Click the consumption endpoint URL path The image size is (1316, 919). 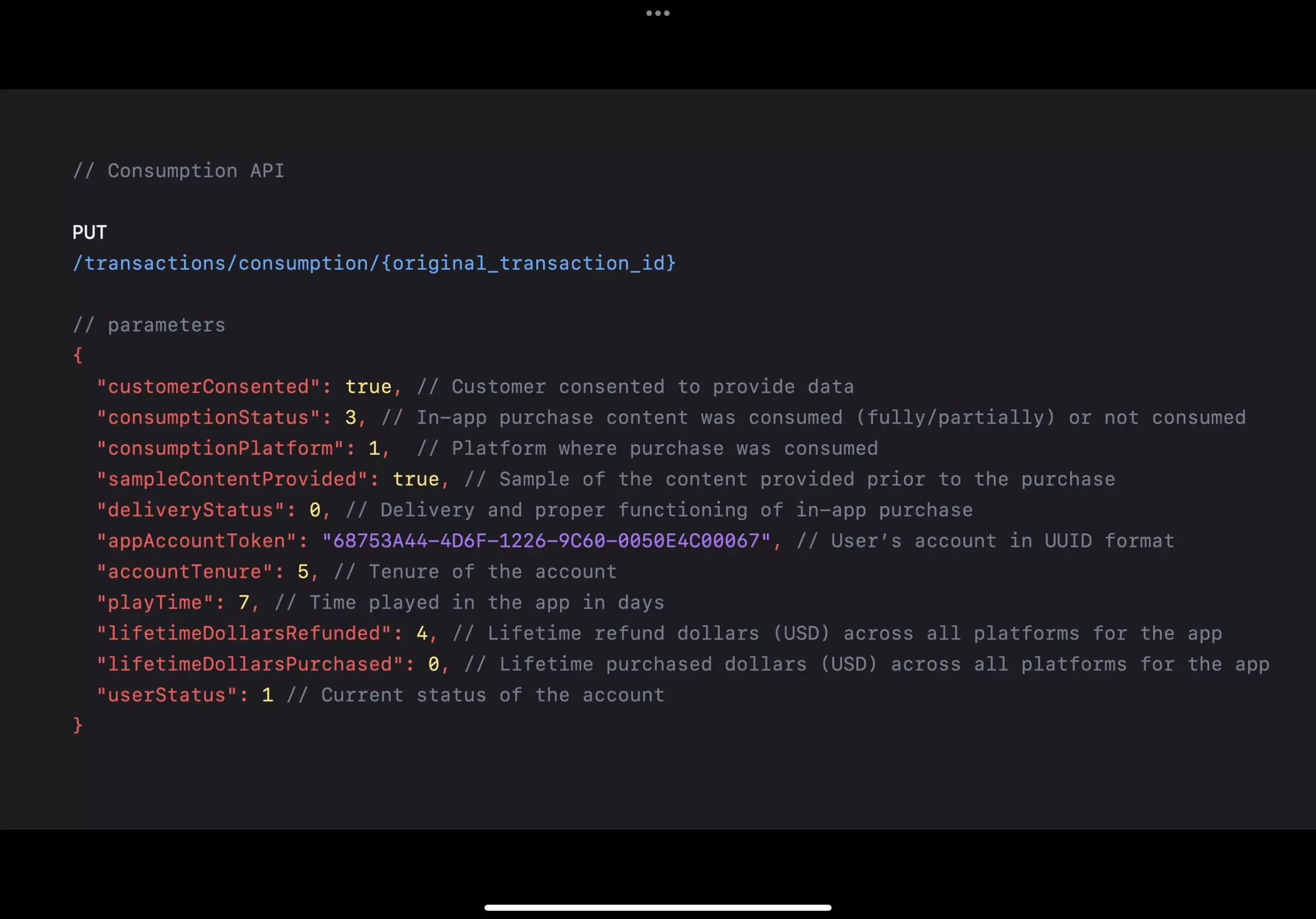tap(374, 263)
